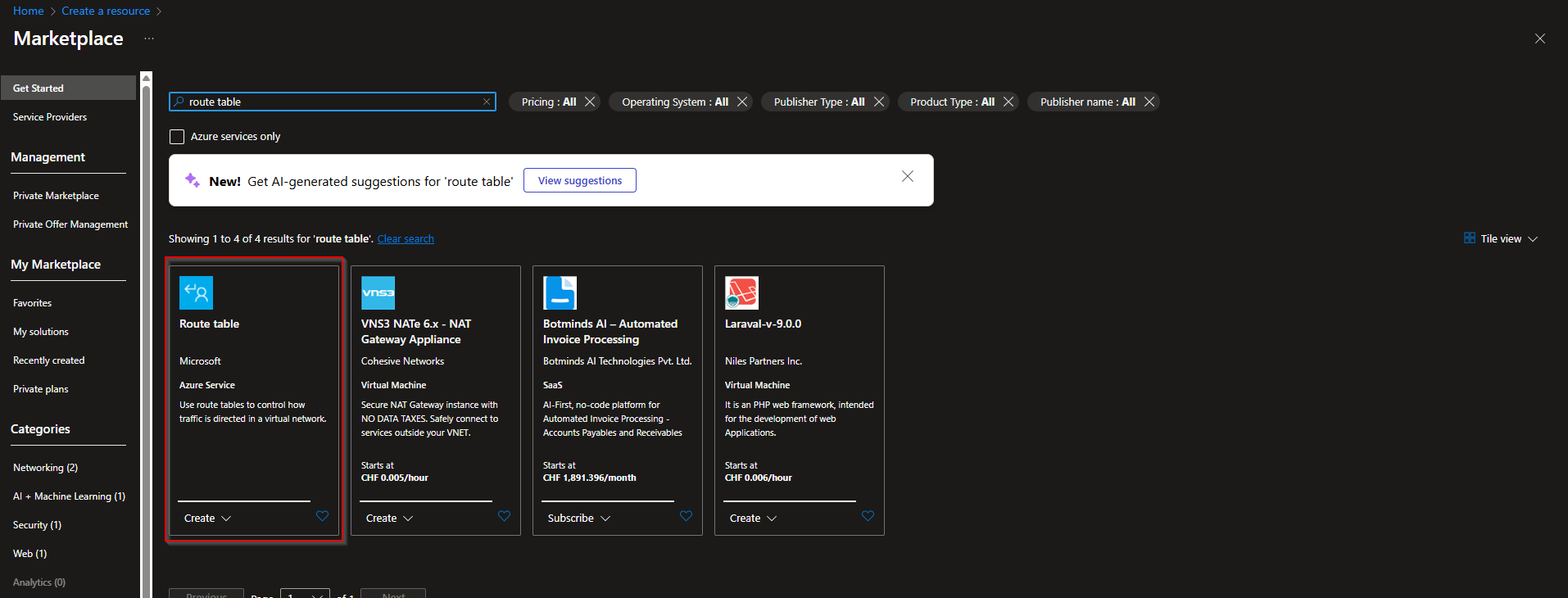Favorite the Route table card heart
Viewport: 1568px width, 598px height.
click(x=322, y=516)
